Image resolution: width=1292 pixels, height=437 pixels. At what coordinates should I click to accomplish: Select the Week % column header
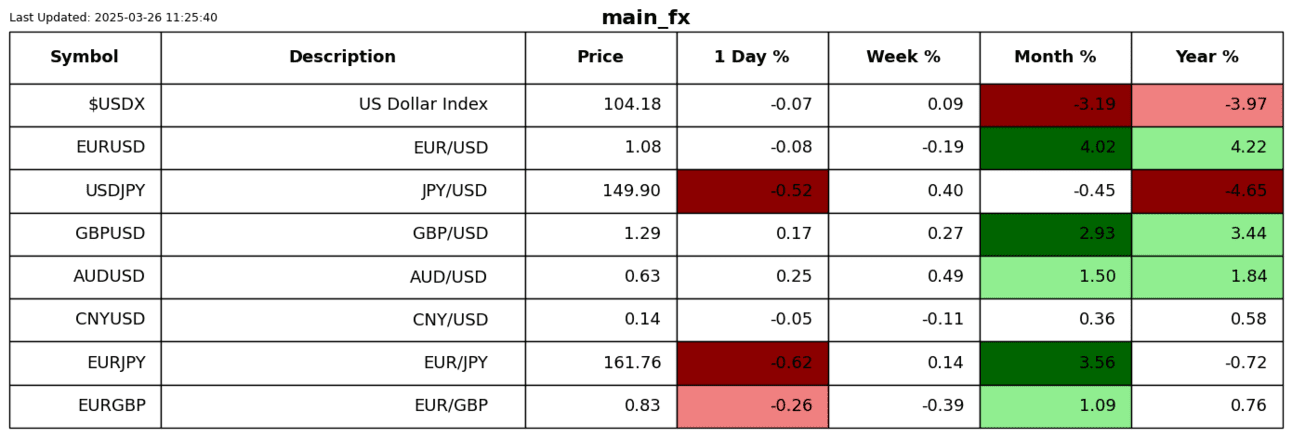(903, 57)
